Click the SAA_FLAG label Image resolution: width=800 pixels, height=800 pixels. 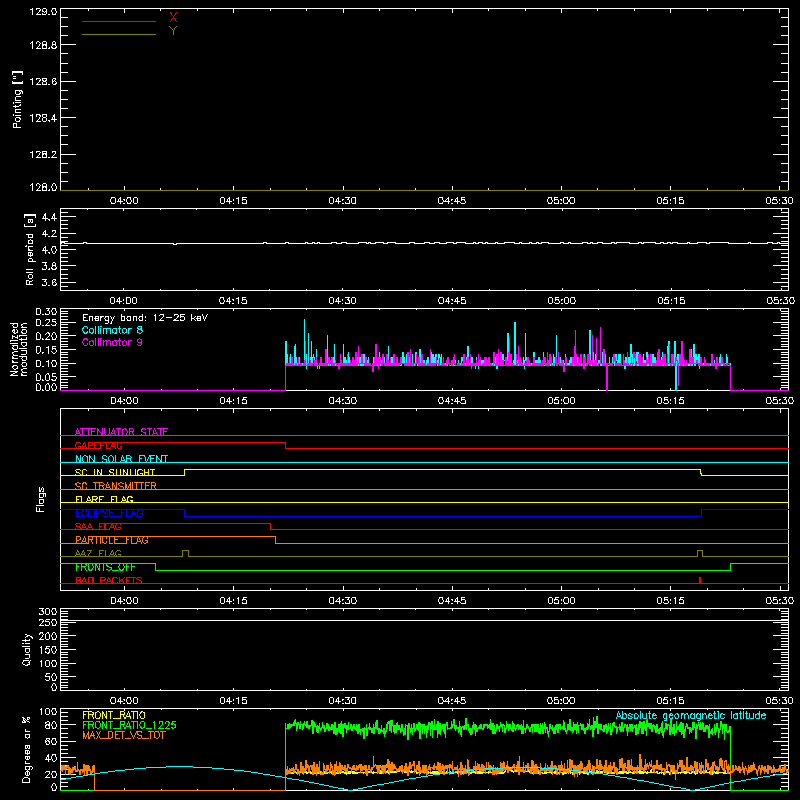point(98,526)
